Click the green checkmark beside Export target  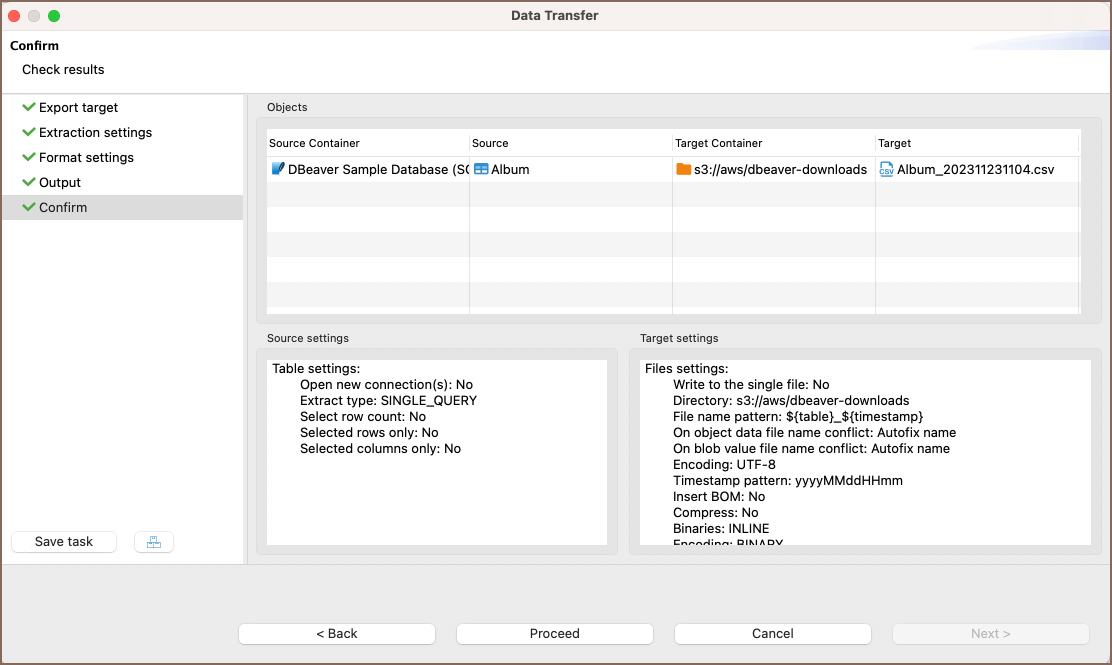click(29, 107)
